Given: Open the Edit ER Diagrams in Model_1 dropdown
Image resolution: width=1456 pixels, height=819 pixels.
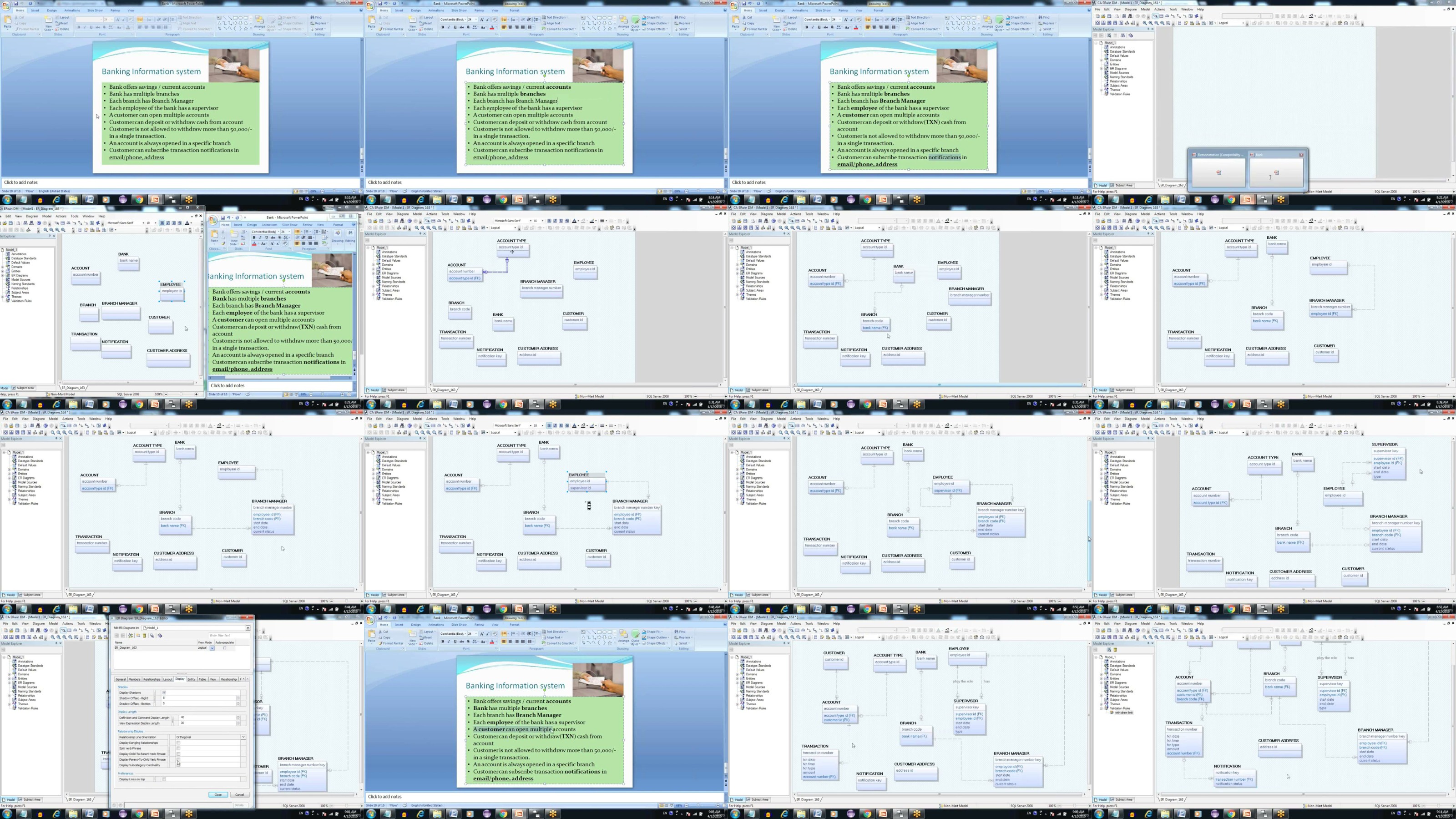Looking at the screenshot, I should point(248,628).
